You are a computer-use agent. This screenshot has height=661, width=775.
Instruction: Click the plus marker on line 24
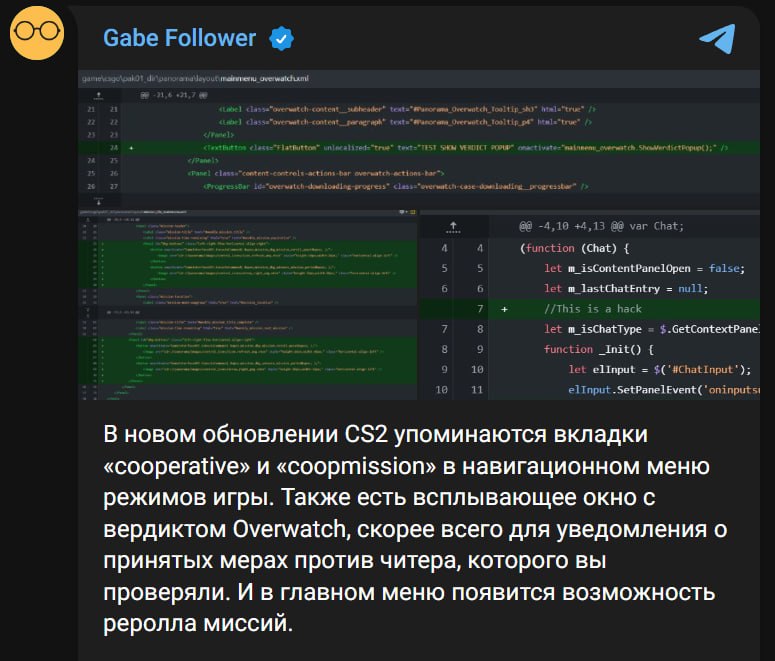pyautogui.click(x=131, y=148)
